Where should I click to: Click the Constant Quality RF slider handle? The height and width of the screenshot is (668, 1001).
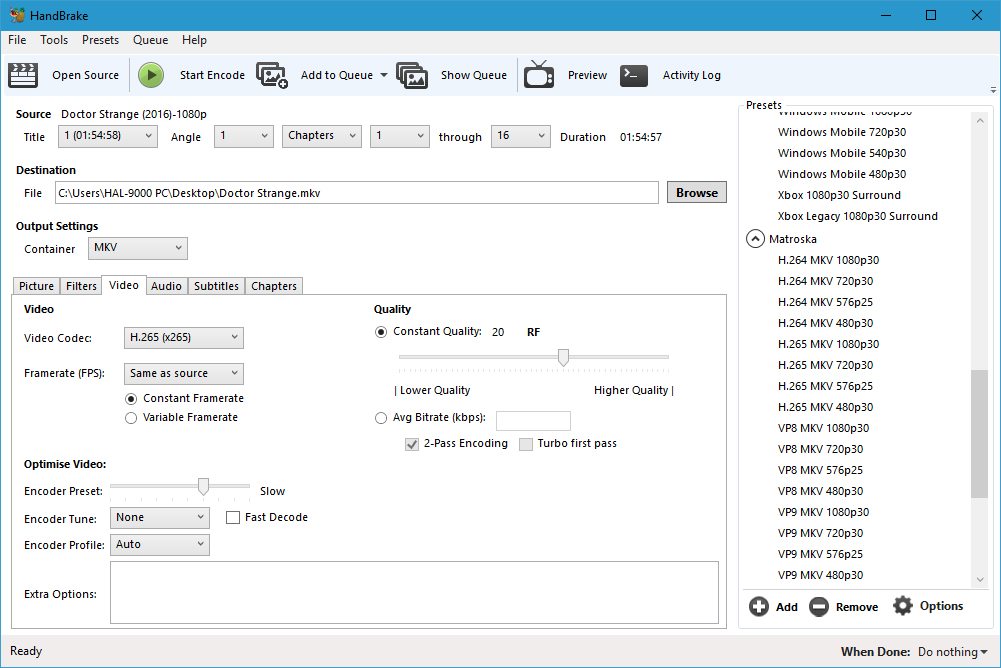[564, 357]
